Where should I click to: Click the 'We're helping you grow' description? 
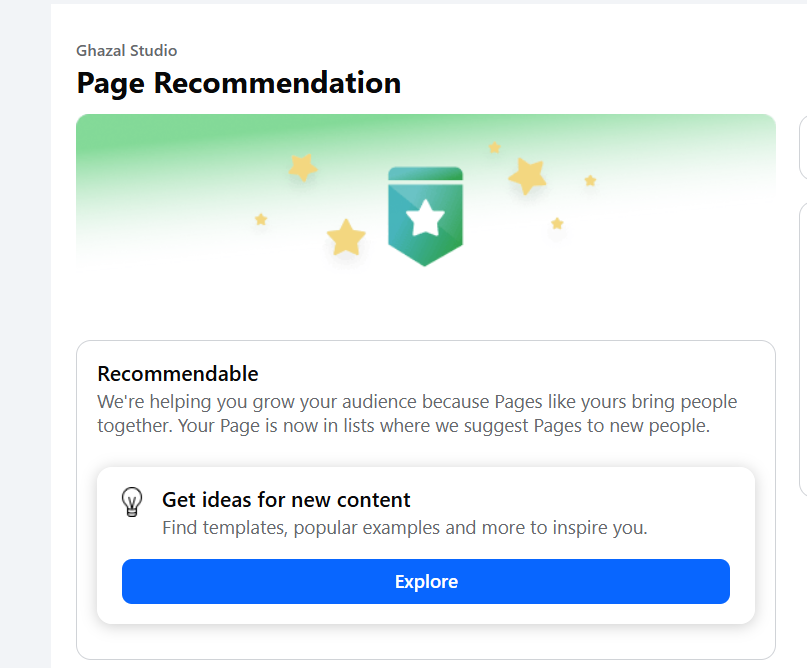[x=417, y=413]
